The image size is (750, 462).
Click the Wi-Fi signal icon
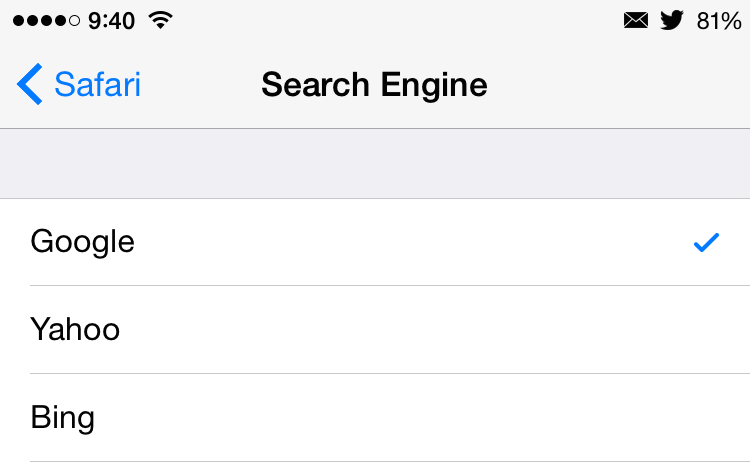158,20
